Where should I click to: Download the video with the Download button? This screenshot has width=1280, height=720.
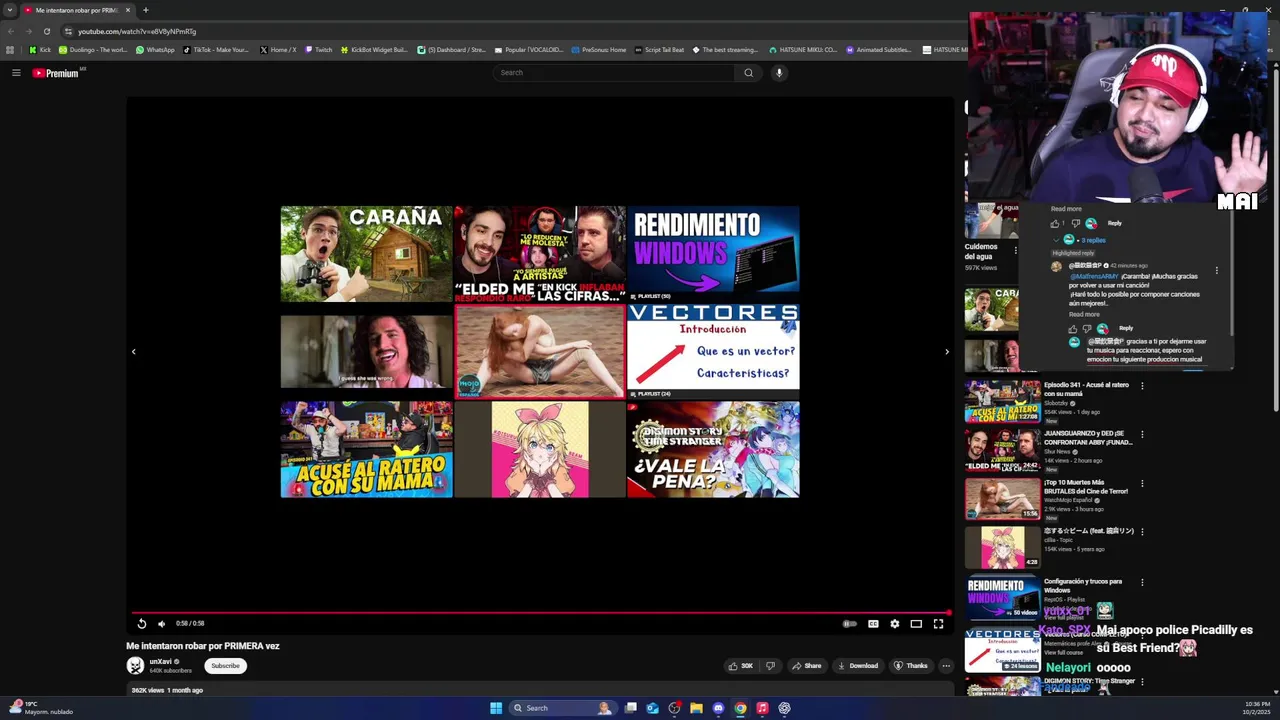(x=858, y=666)
